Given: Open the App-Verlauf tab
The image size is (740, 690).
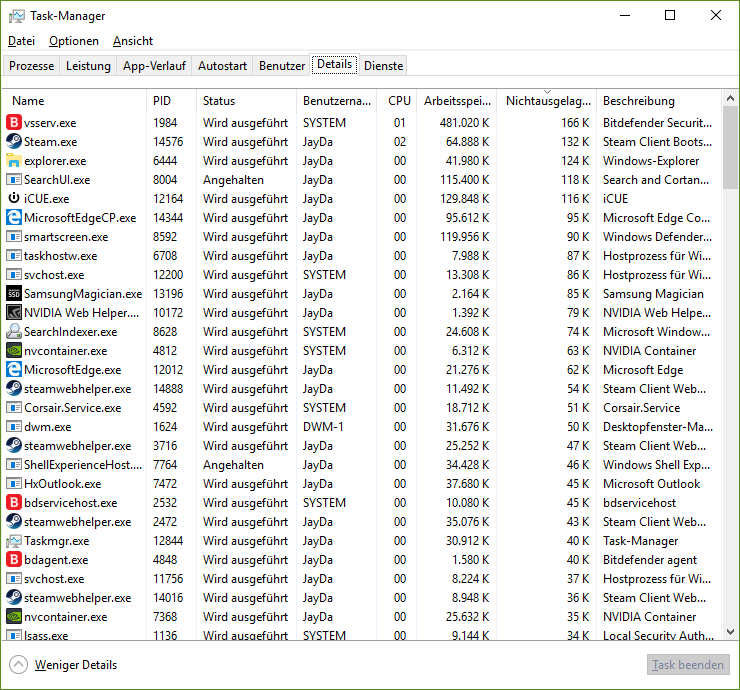Looking at the screenshot, I should (x=154, y=66).
